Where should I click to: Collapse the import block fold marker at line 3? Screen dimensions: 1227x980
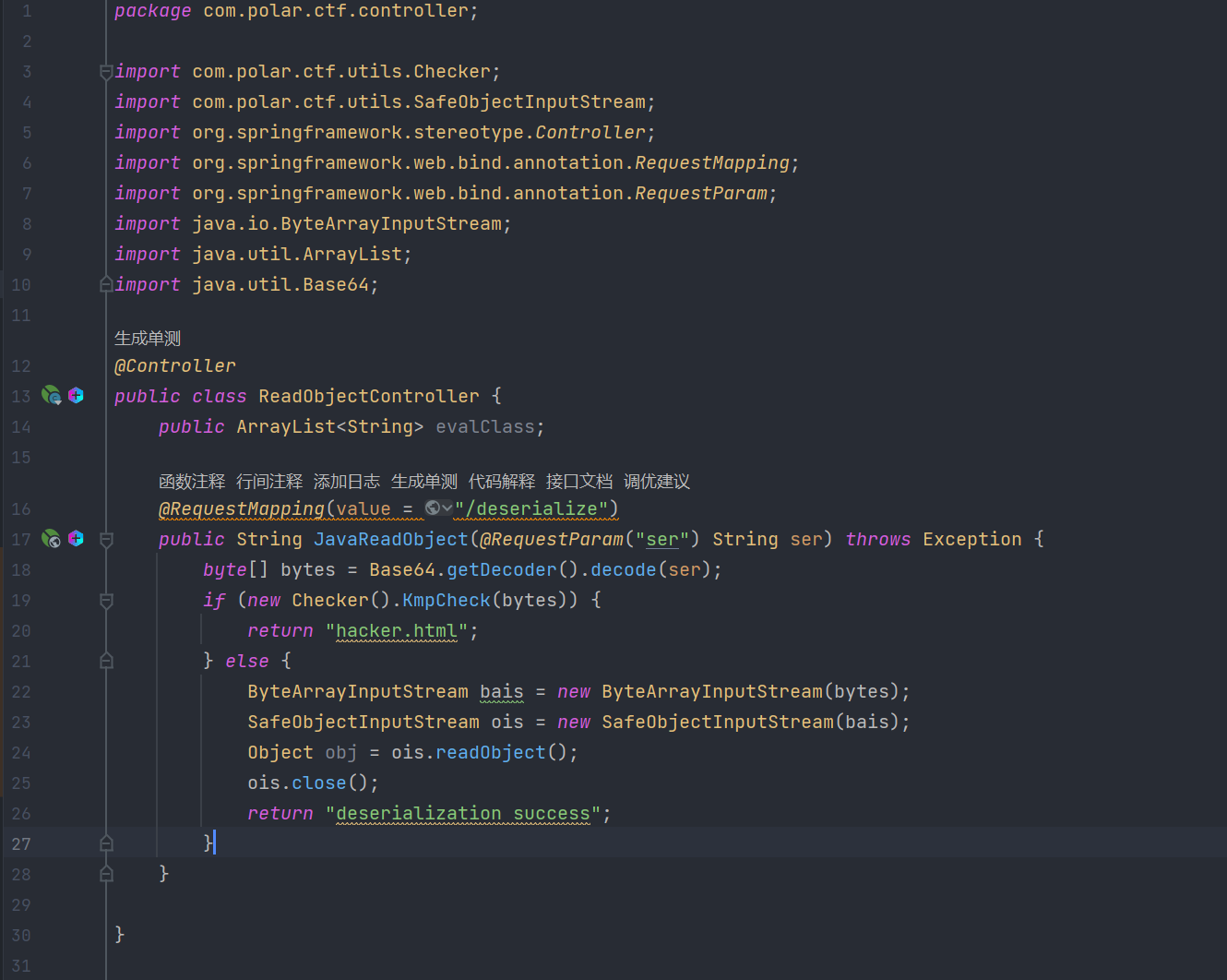pyautogui.click(x=106, y=72)
